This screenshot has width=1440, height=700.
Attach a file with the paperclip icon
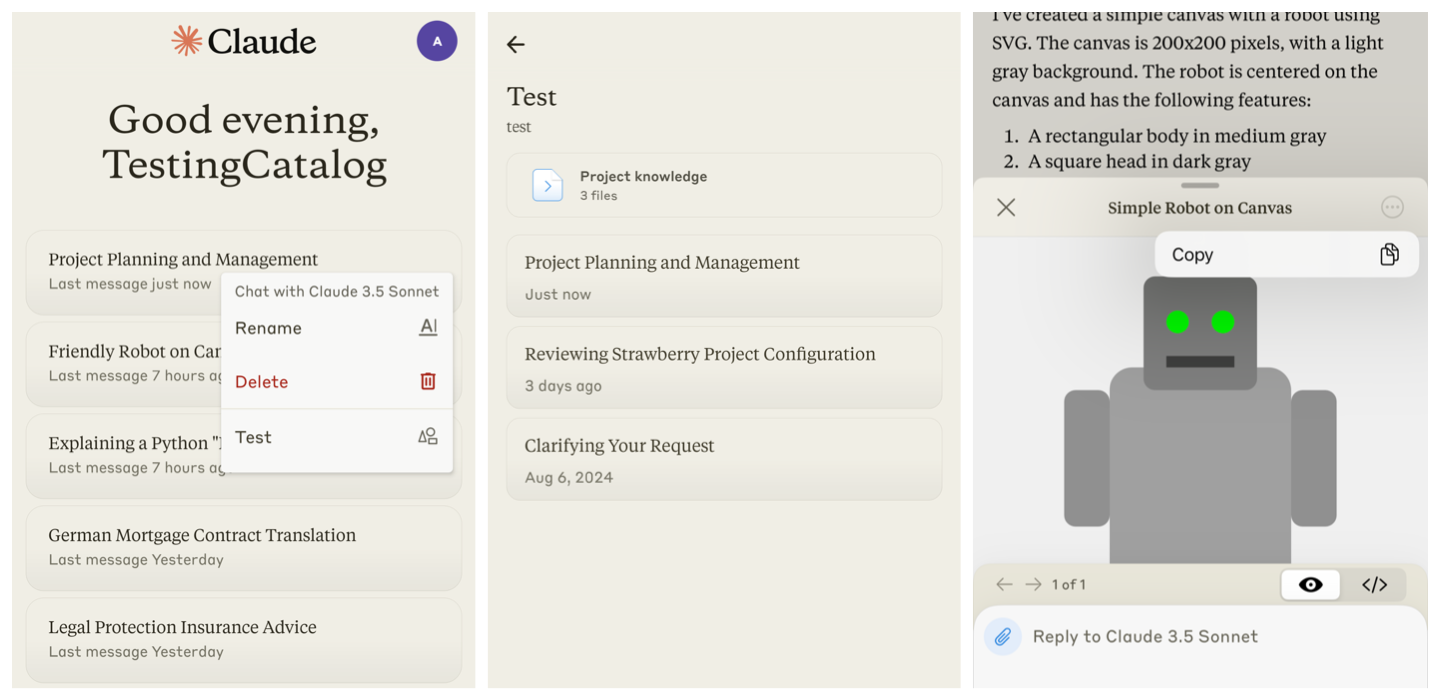[x=1003, y=636]
